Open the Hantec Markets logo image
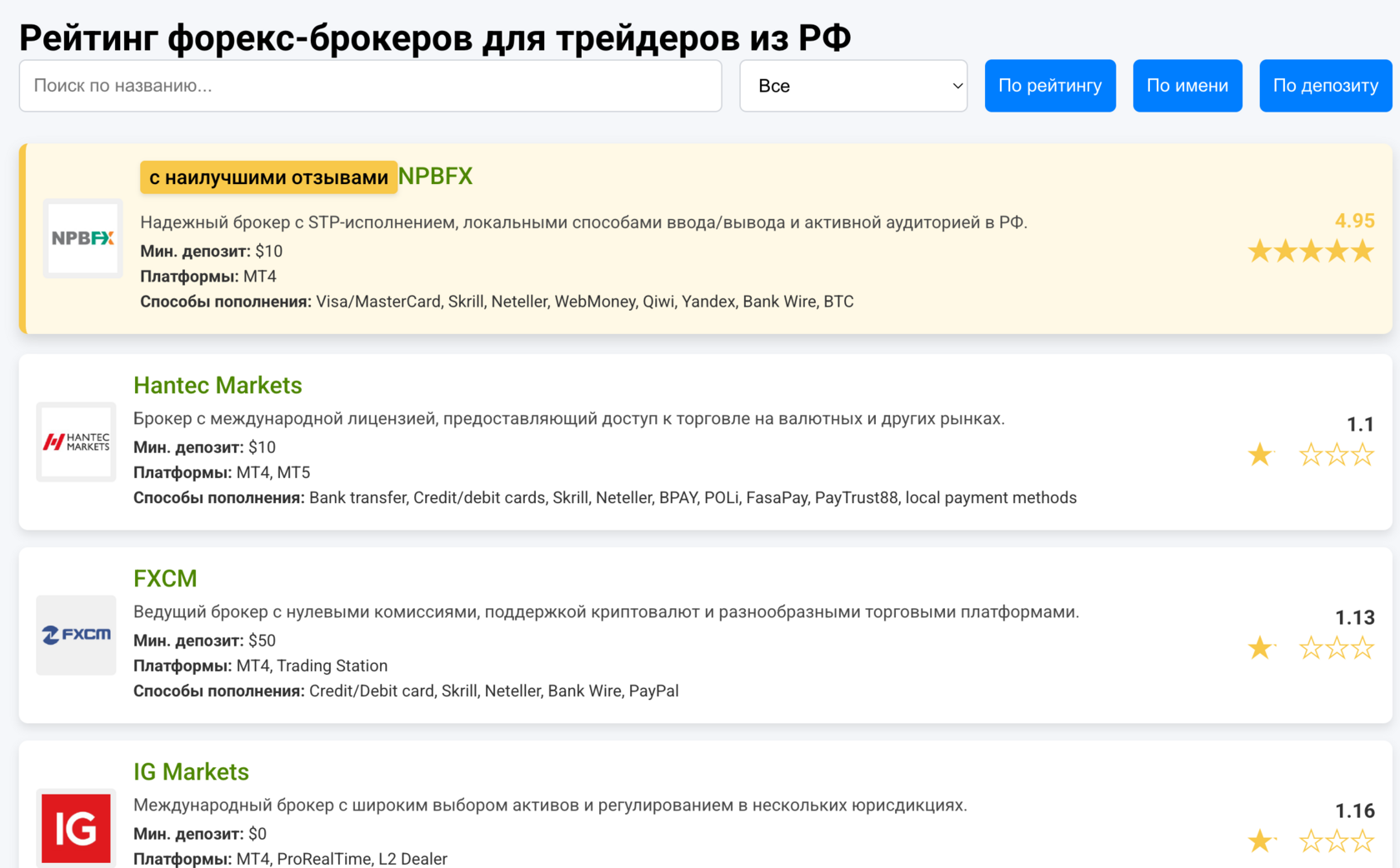This screenshot has width=1400, height=868. pos(76,441)
